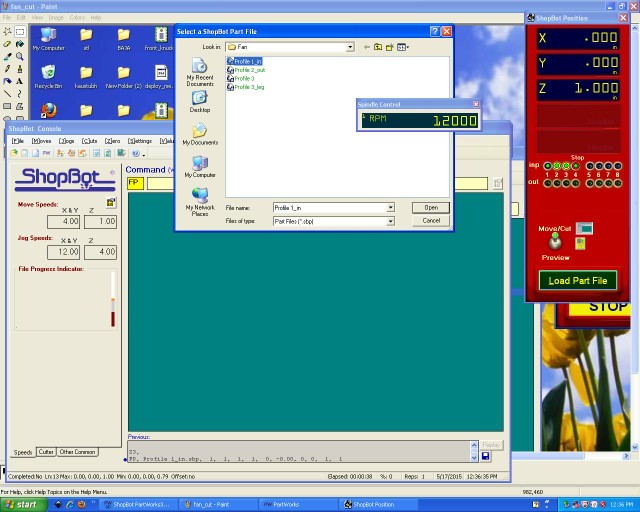The image size is (640, 512).
Task: Select Profile 2_out file in list
Action: coord(246,70)
